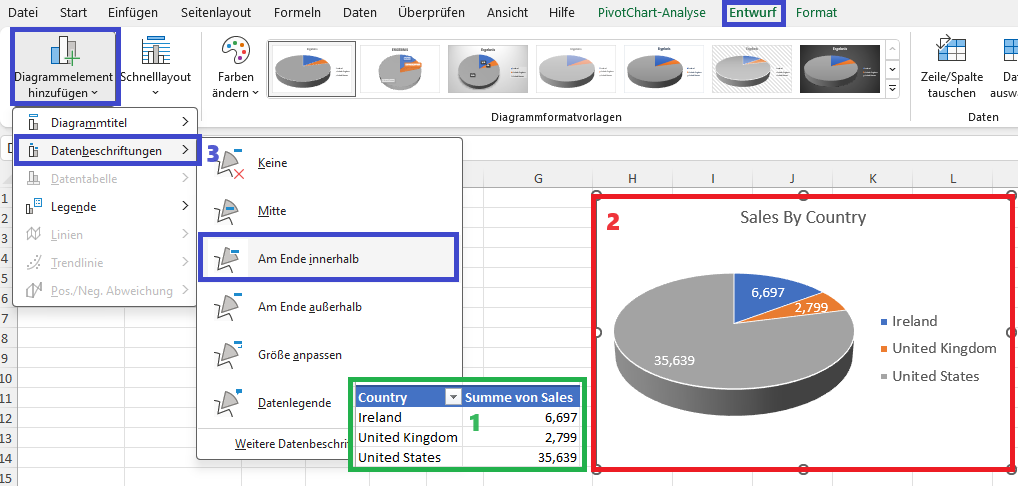Switch to the PivotChart-Analyse tab
Image resolution: width=1018 pixels, height=486 pixels.
(652, 12)
